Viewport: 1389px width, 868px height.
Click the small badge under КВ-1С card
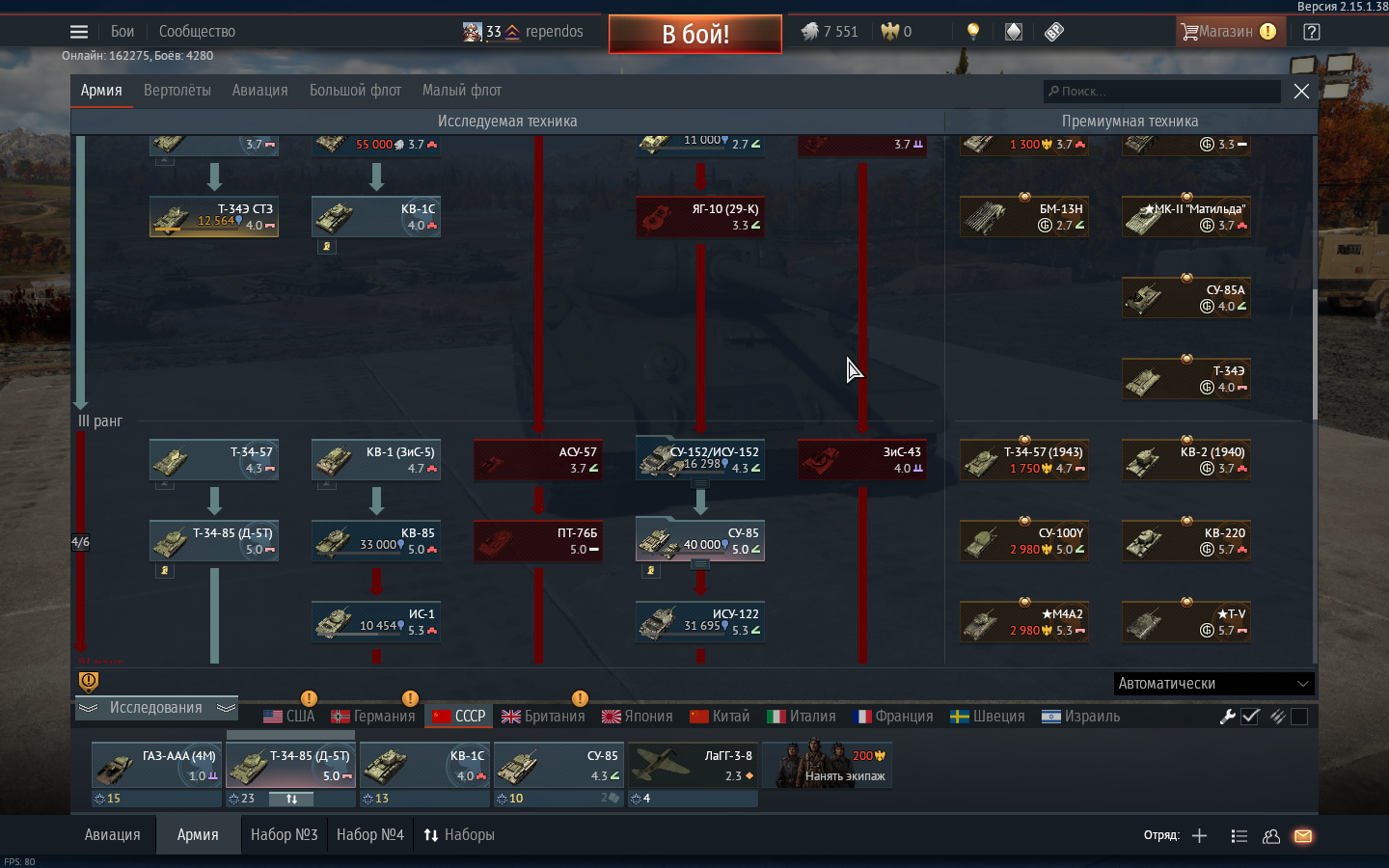[x=327, y=247]
